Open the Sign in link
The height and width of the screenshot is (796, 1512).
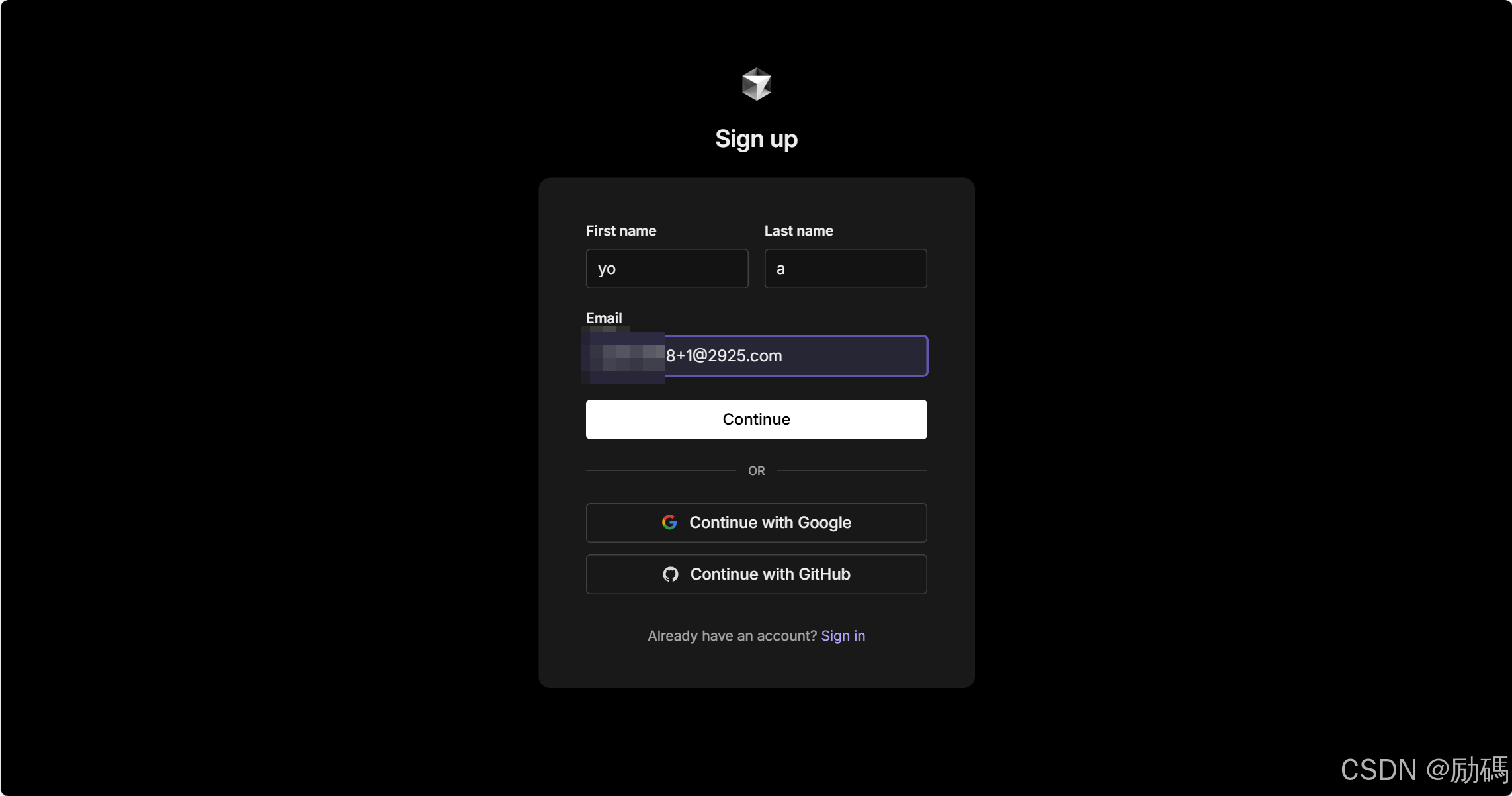click(x=843, y=636)
